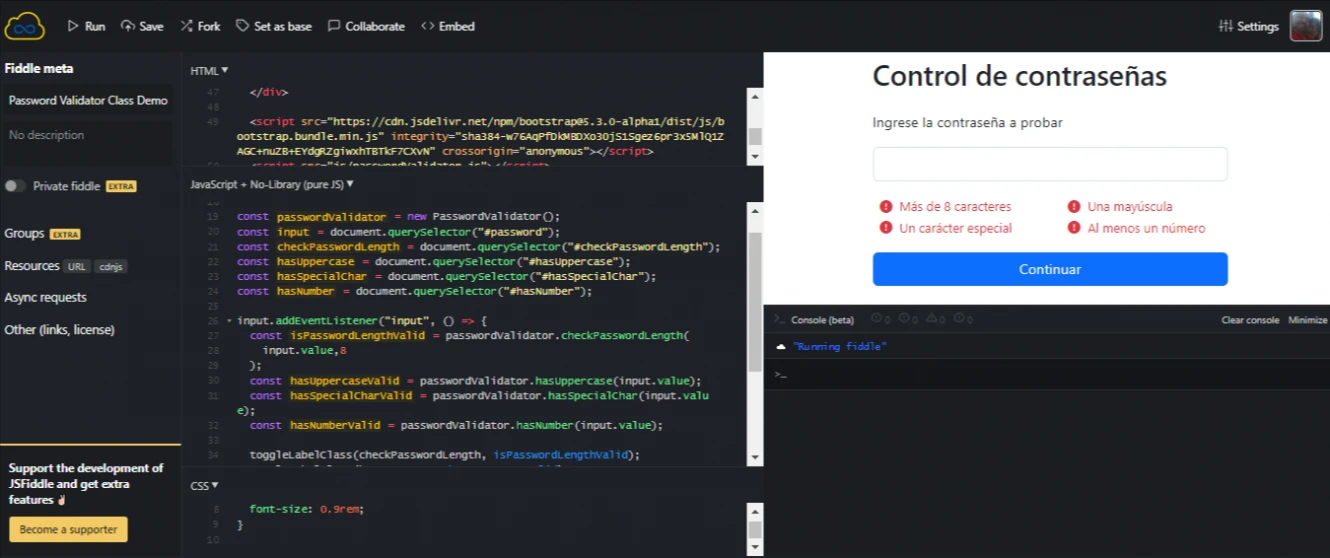Viewport: 1330px width, 558px height.
Task: Click the Control de contraseñas heading
Action: coord(1019,76)
